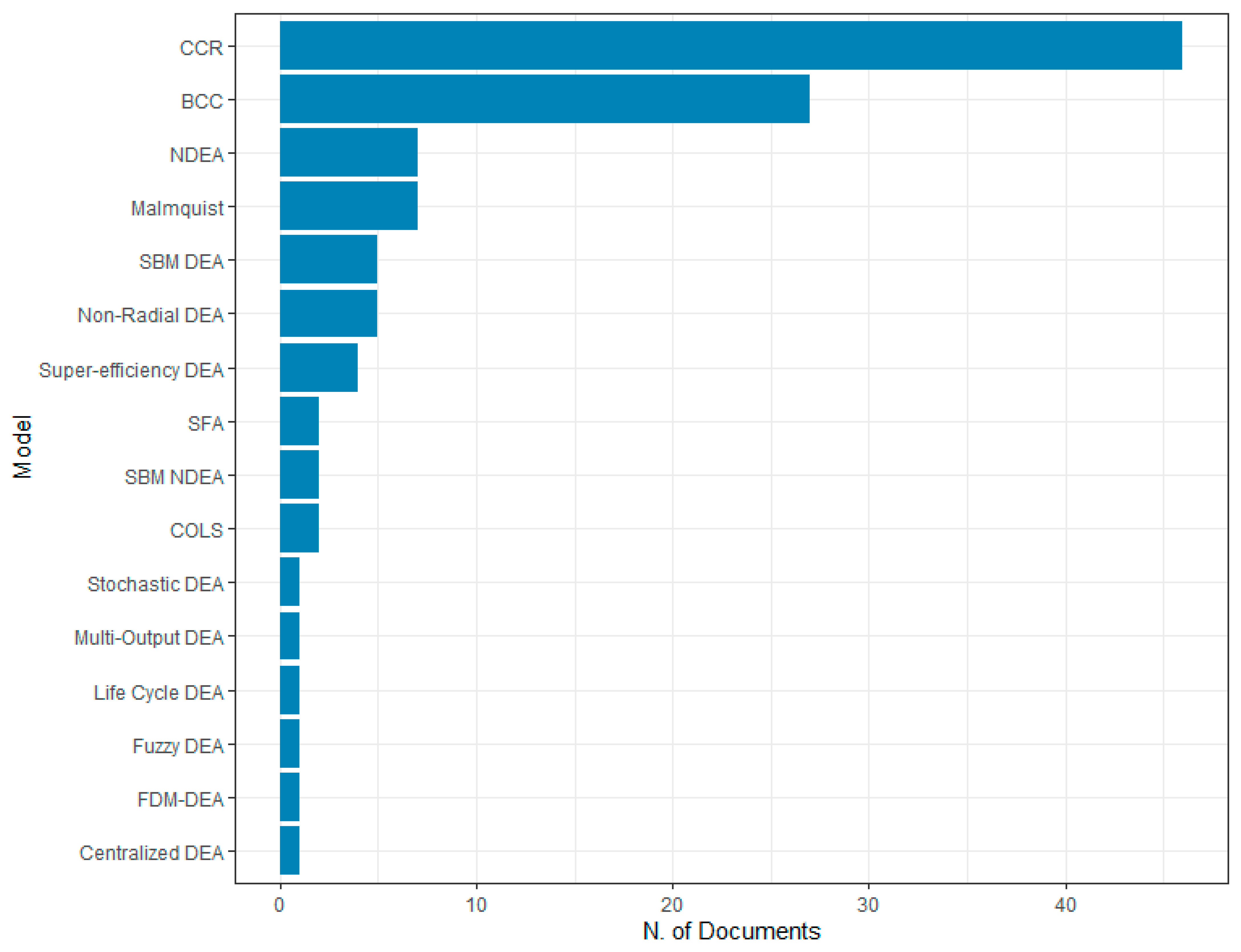Click the Malmquist bar
The width and height of the screenshot is (1241, 952).
(349, 206)
